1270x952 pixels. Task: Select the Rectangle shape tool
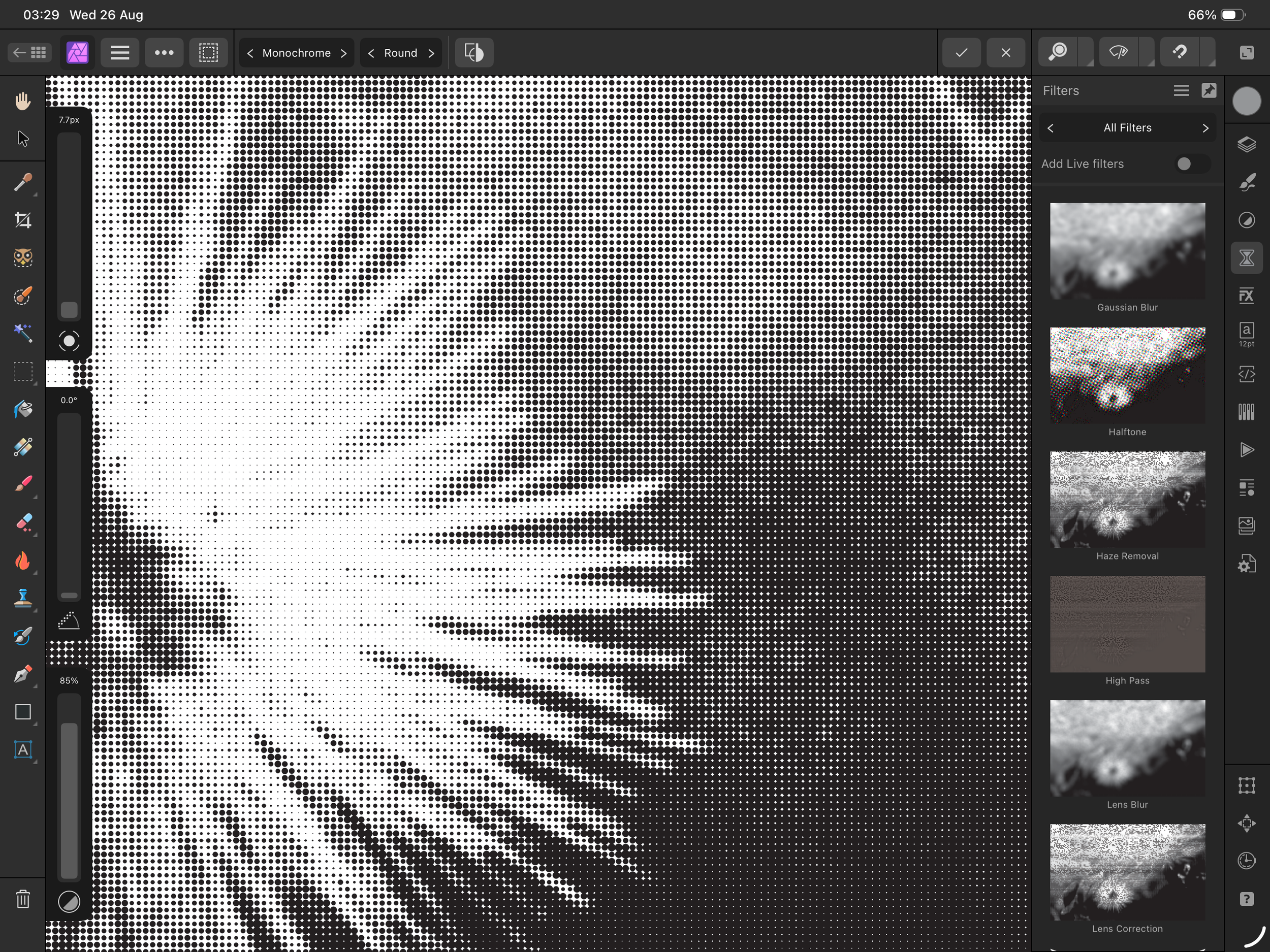pos(23,712)
